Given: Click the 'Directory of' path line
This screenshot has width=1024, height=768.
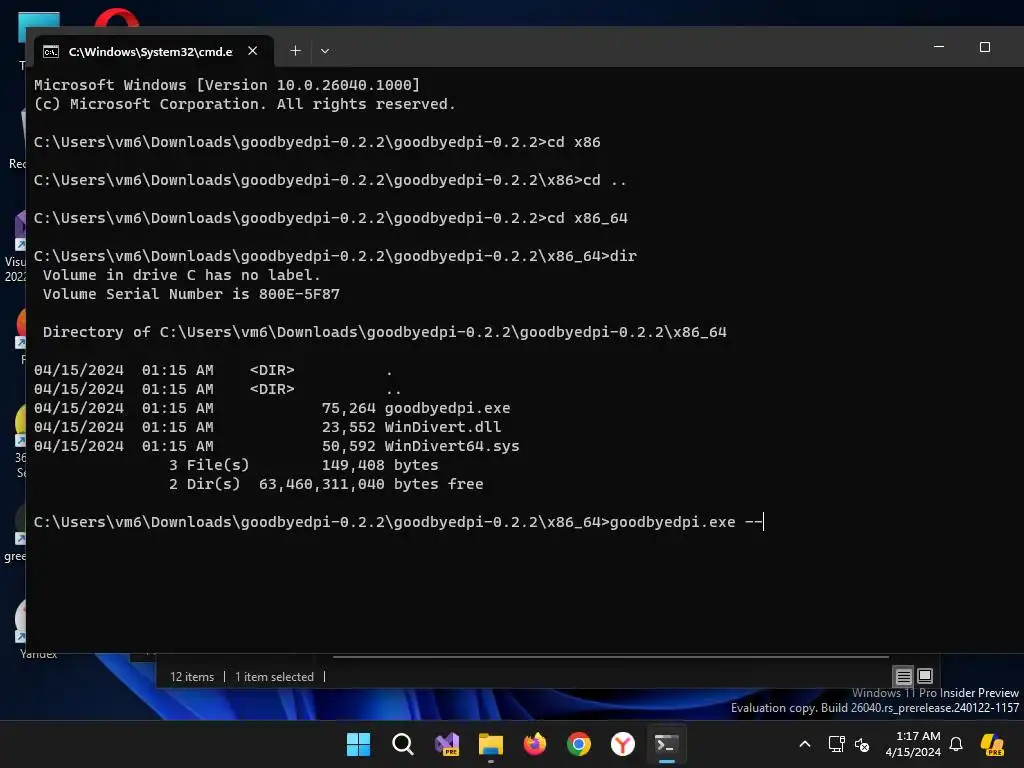Looking at the screenshot, I should [385, 332].
